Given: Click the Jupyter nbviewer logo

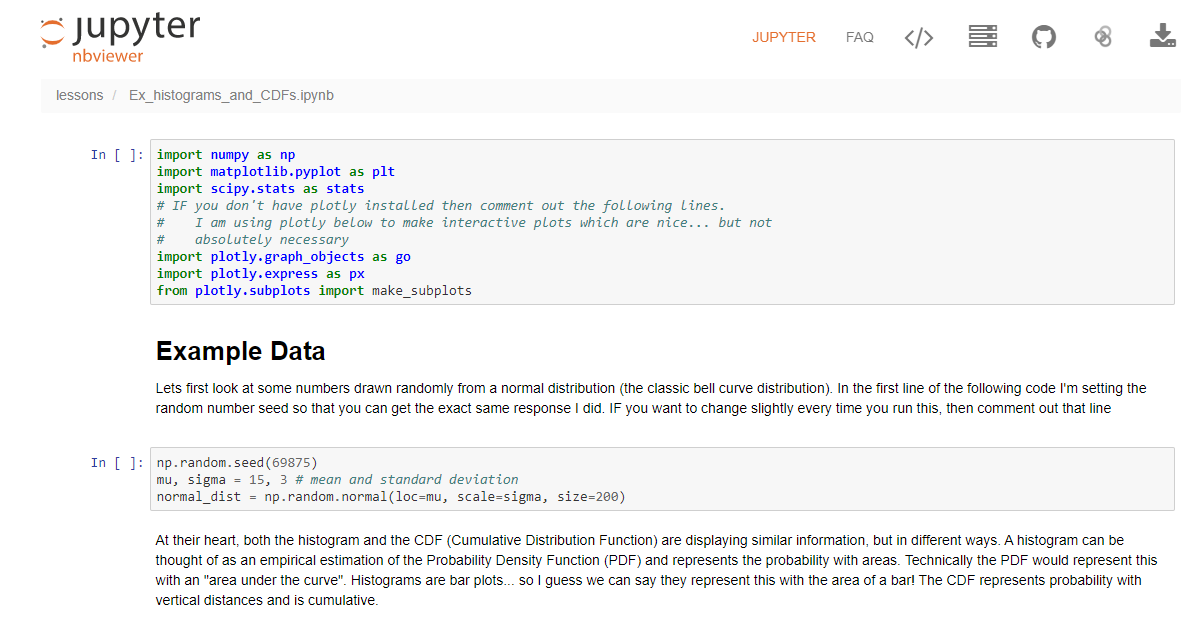Looking at the screenshot, I should pyautogui.click(x=120, y=38).
